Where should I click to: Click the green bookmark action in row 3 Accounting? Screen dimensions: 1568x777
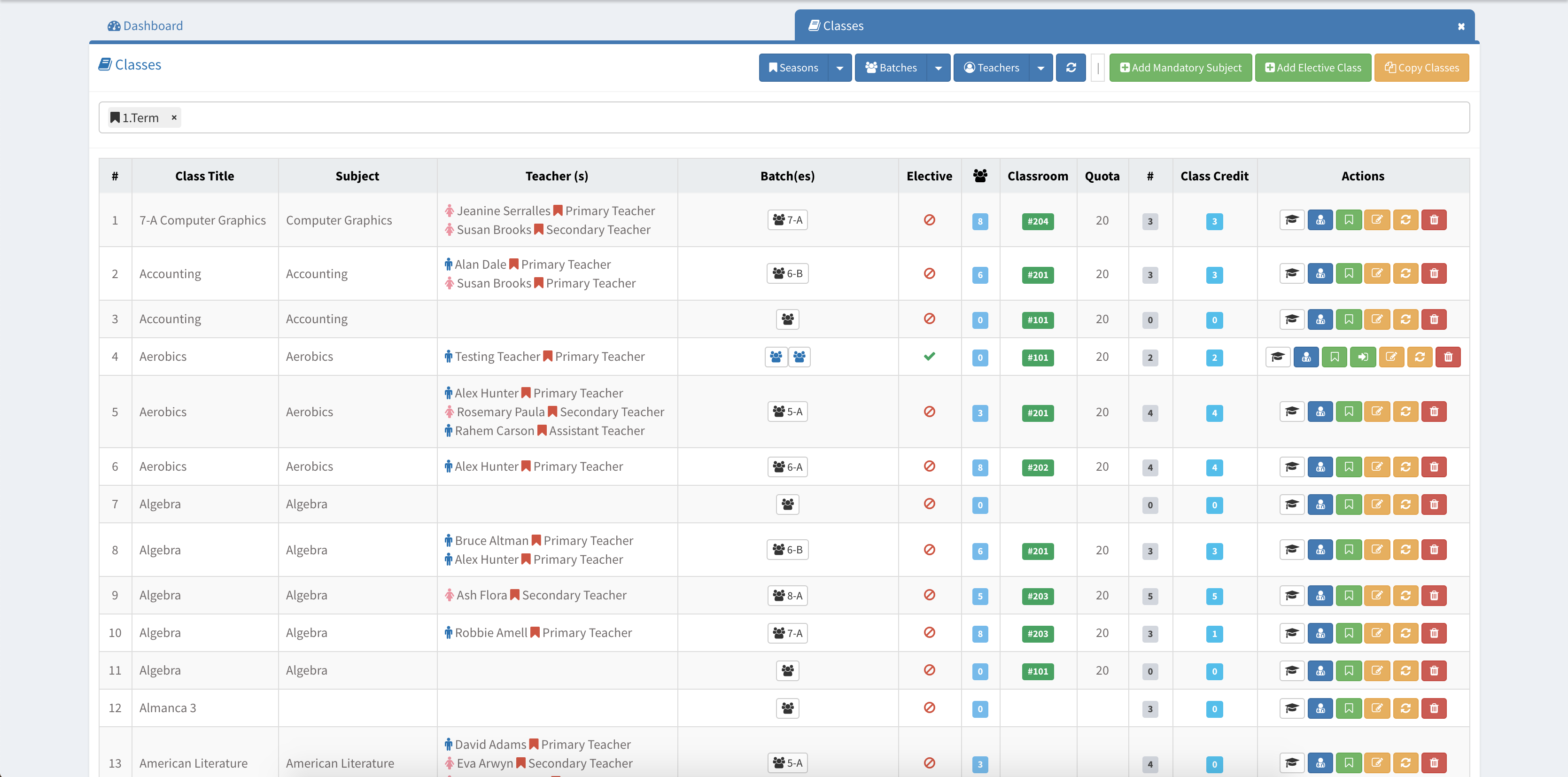(1349, 319)
